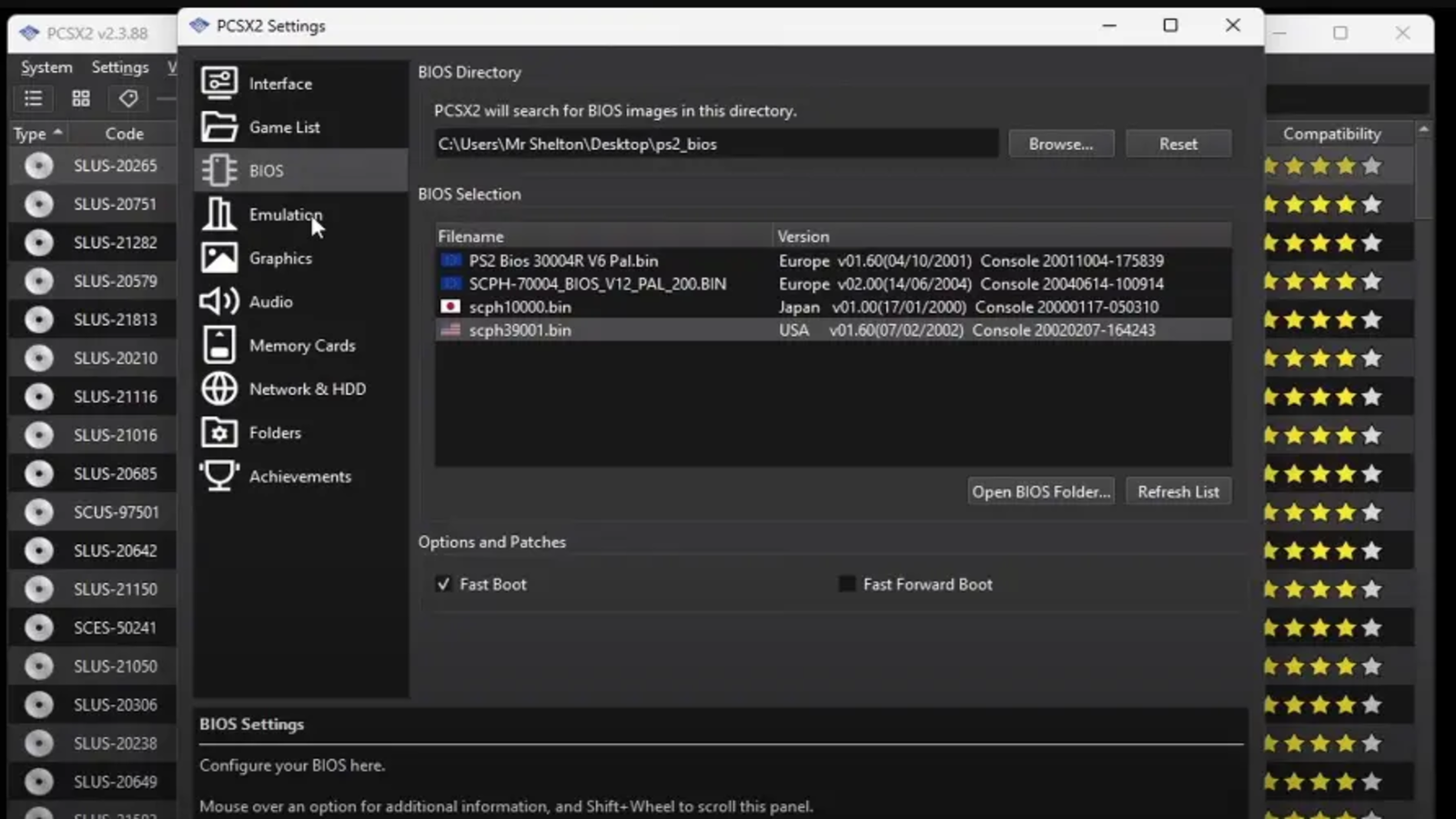Click the main window game list scrollbar
Screen dimensions: 1456x819
tap(1424, 177)
